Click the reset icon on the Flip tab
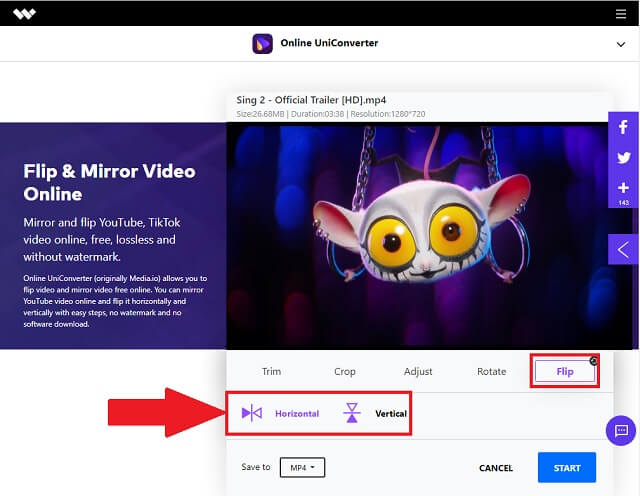Viewport: 640px width, 496px height. coord(593,361)
